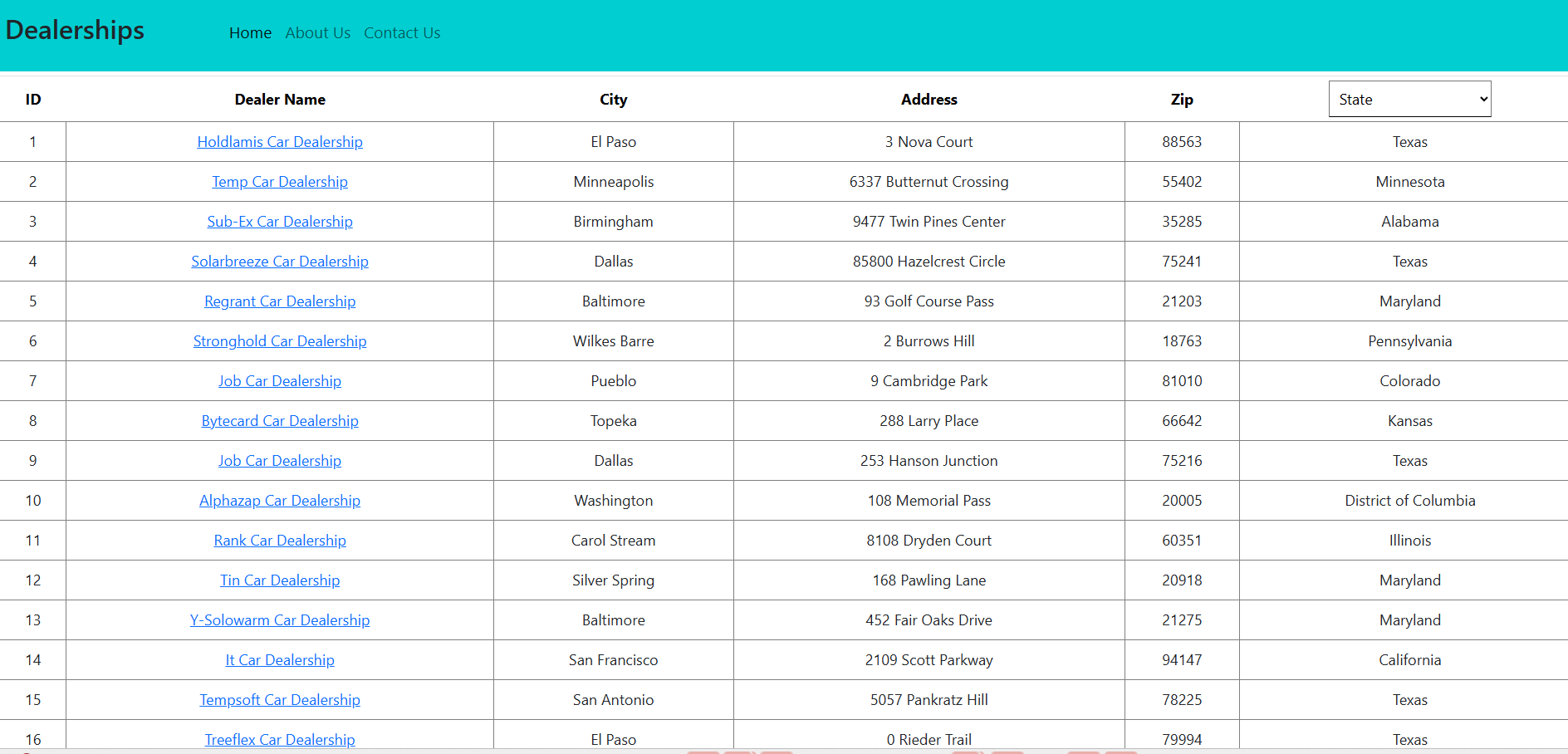1568x754 pixels.
Task: Open Solarbreeze Car Dealership page
Action: 280,262
